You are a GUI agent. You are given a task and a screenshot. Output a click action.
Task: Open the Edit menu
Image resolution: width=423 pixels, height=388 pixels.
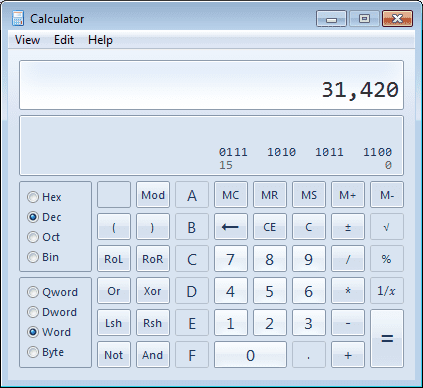[x=64, y=40]
